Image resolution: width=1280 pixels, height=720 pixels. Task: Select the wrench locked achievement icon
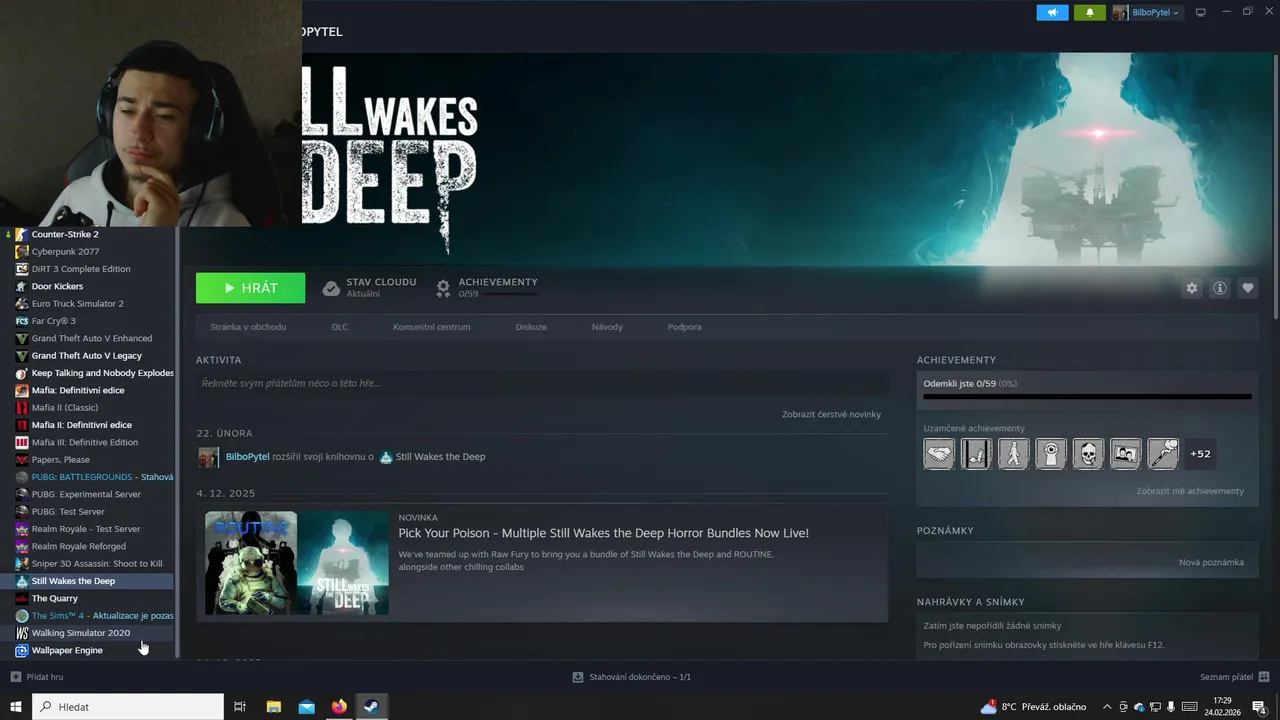click(x=1163, y=454)
